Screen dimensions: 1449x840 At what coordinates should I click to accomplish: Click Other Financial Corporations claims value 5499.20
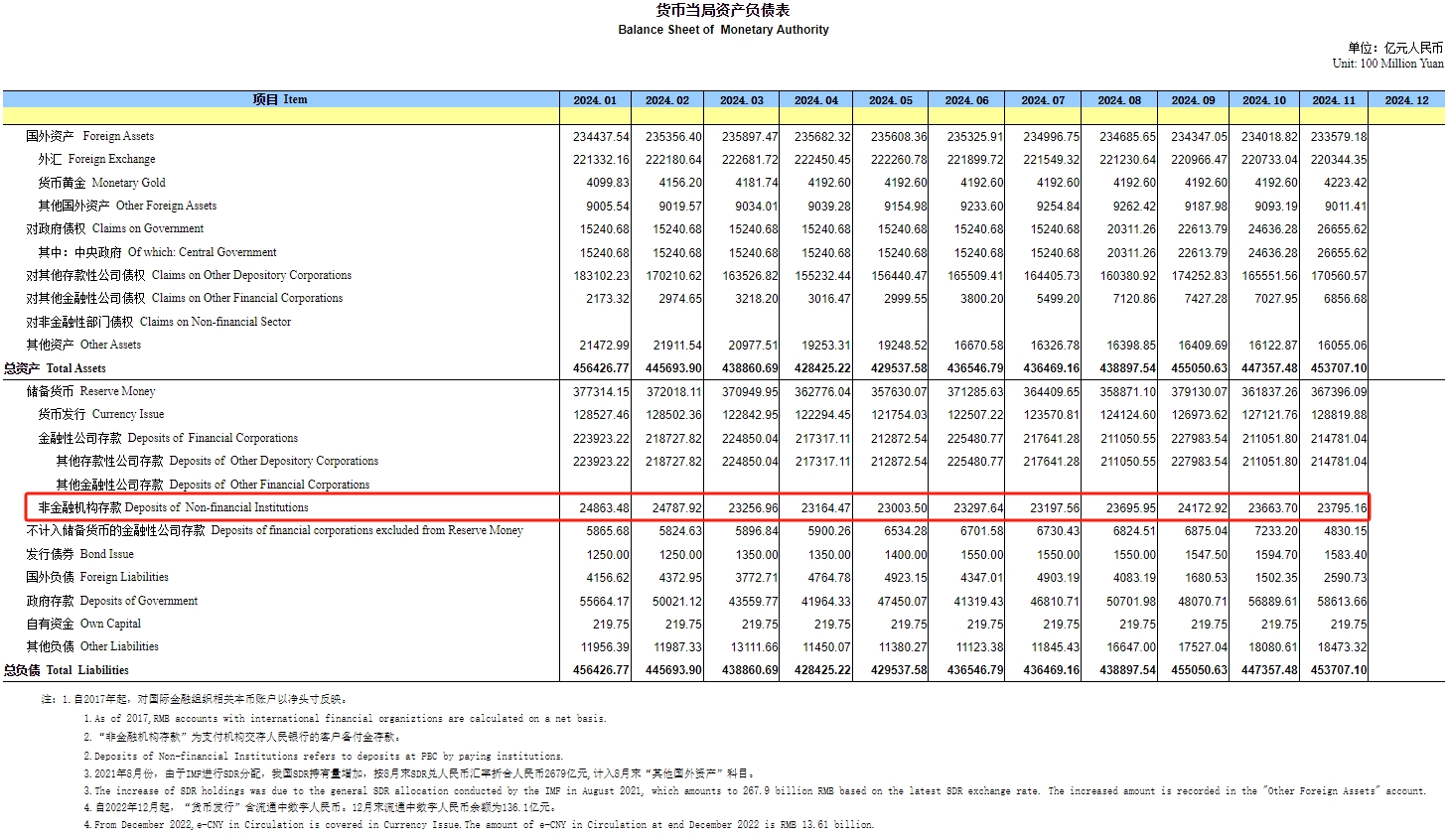point(1058,299)
